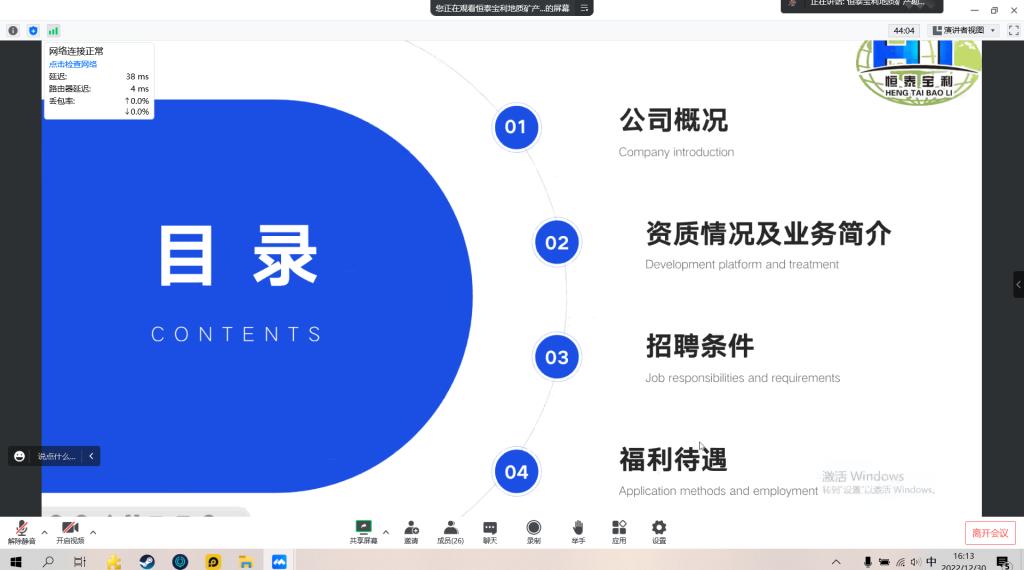
Task: Open the speaker view (演讲者视图) dropdown
Action: pos(964,31)
